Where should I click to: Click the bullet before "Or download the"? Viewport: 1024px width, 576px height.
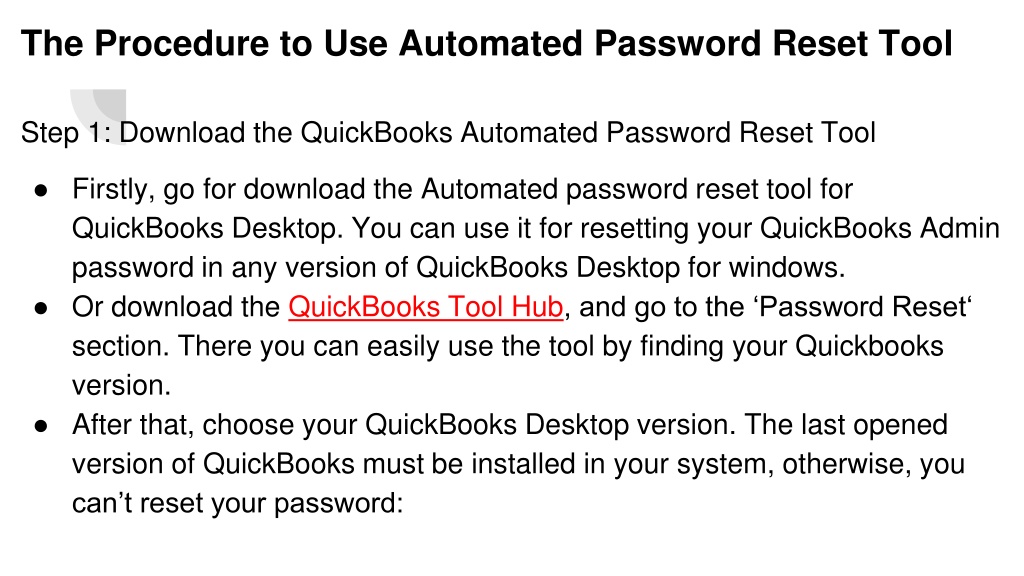click(41, 308)
